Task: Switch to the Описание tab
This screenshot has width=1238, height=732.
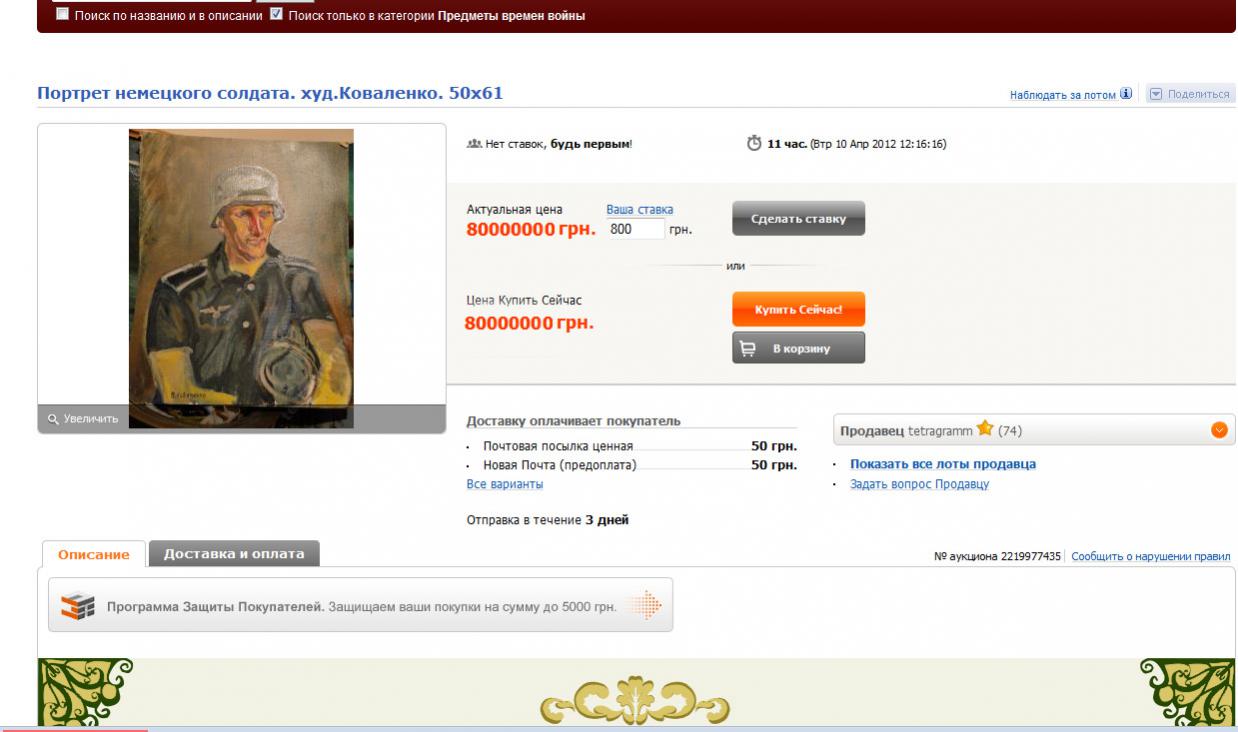Action: [x=94, y=554]
